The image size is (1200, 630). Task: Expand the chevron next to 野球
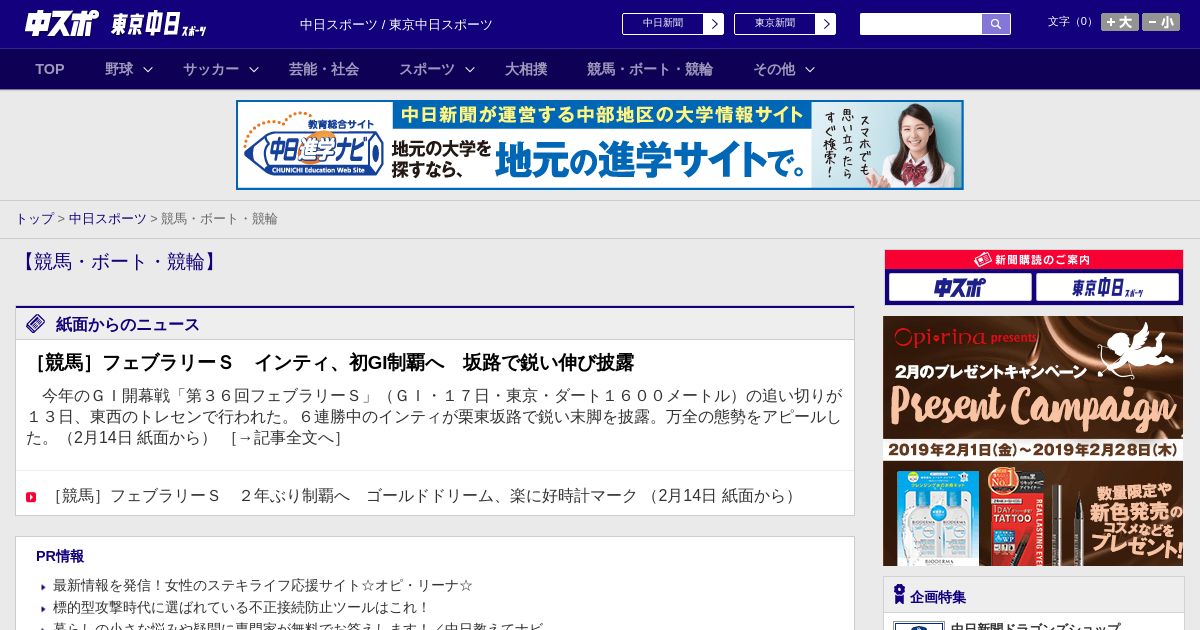pyautogui.click(x=148, y=69)
